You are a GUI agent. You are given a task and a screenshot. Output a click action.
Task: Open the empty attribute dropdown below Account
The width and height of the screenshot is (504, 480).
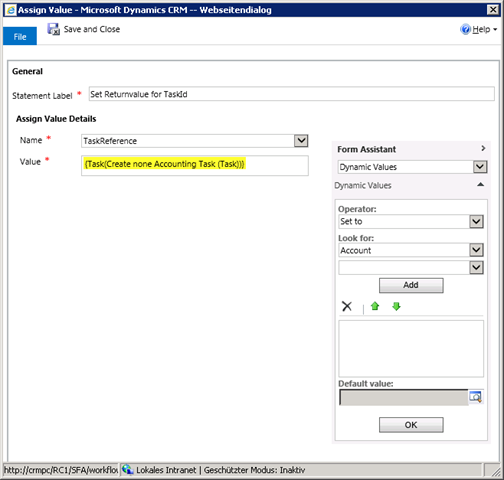pos(476,267)
